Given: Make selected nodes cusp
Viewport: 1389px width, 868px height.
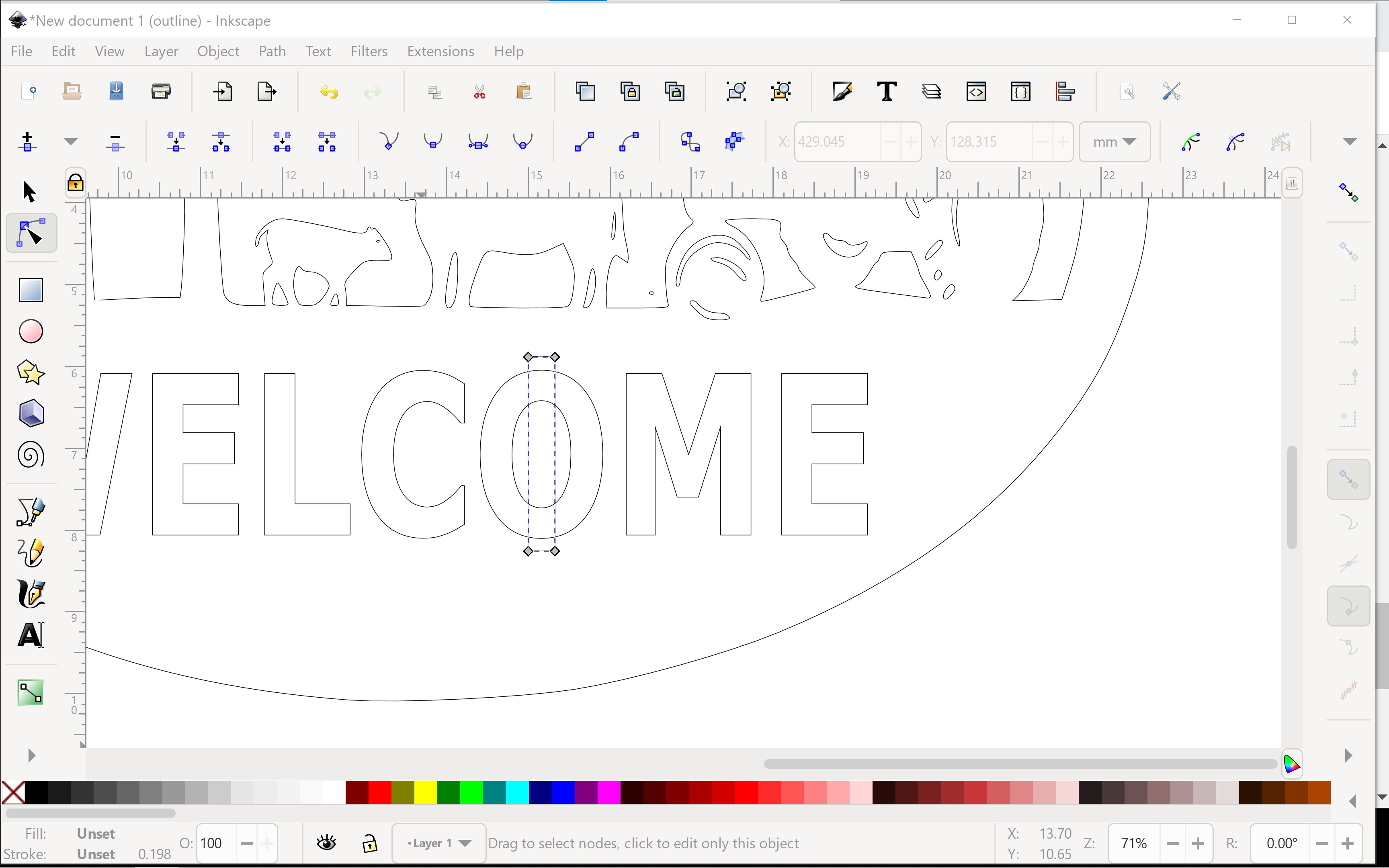Looking at the screenshot, I should click(389, 141).
